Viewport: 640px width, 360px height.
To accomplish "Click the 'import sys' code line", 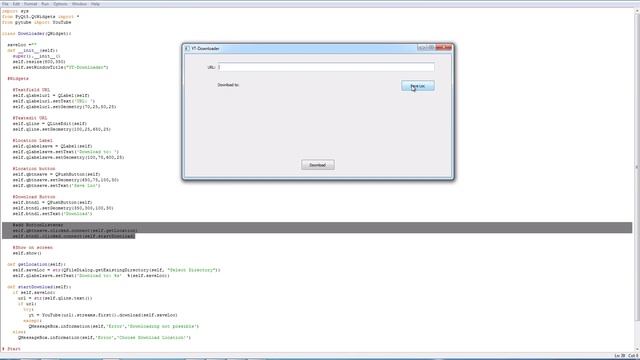I will coord(16,11).
